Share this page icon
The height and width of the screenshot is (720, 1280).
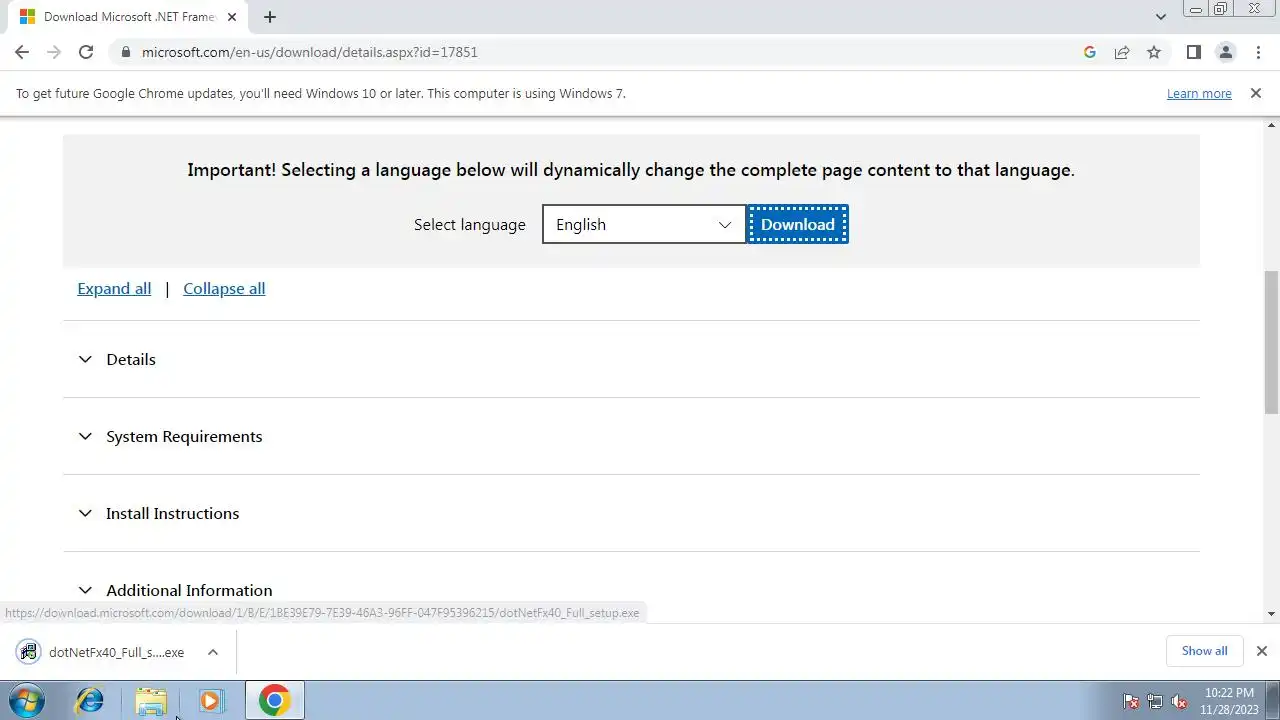(1122, 52)
